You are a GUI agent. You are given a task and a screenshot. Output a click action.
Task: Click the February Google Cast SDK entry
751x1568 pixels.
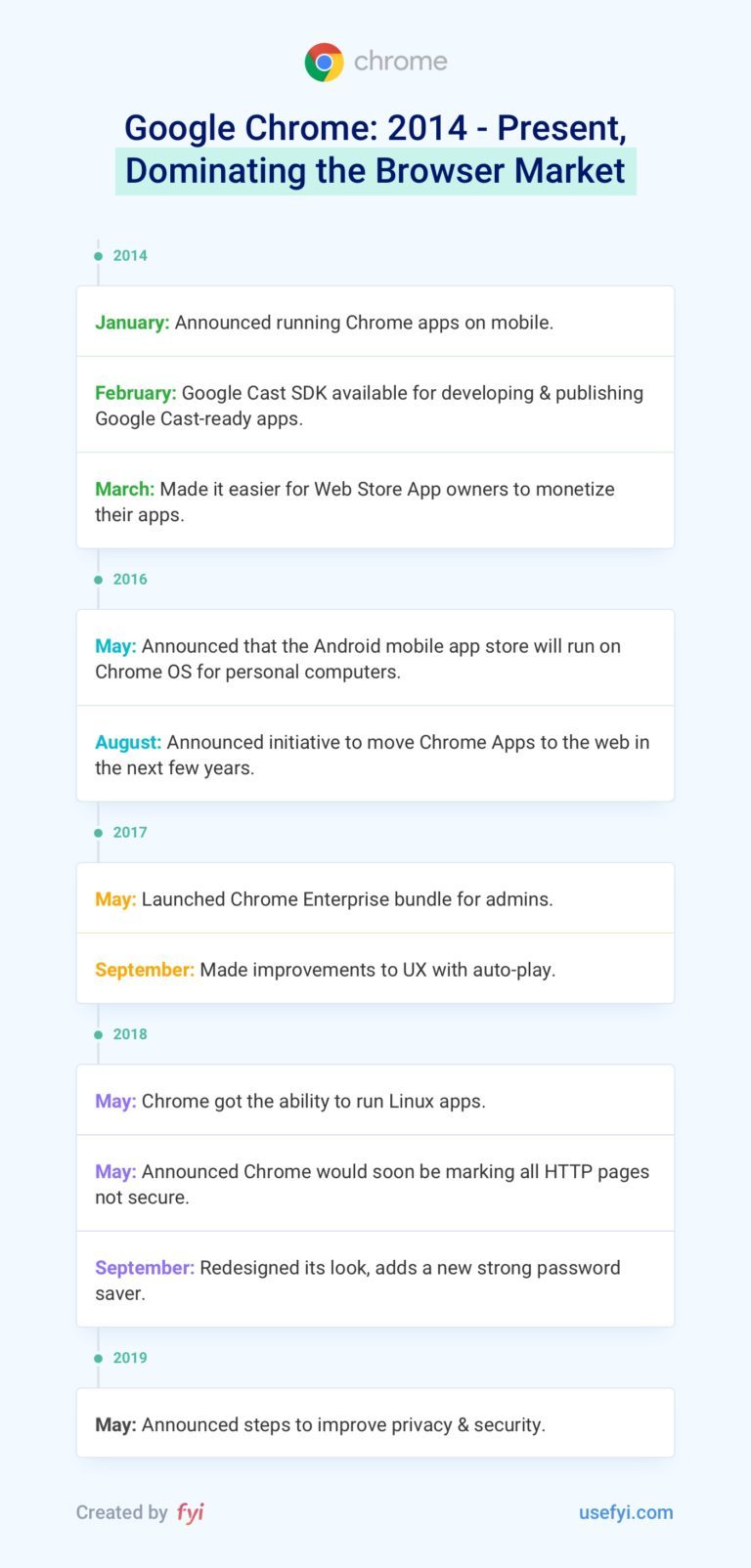tap(375, 406)
